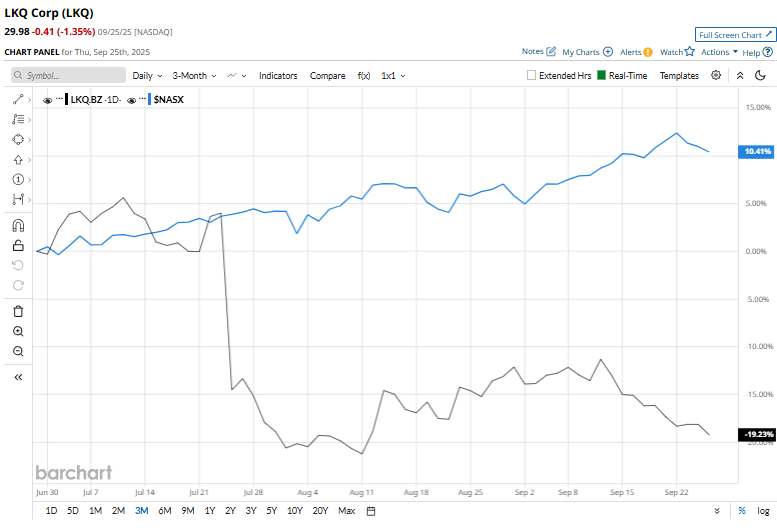Open the Actions dropdown
Viewport: 777px width, 528px height.
[719, 52]
